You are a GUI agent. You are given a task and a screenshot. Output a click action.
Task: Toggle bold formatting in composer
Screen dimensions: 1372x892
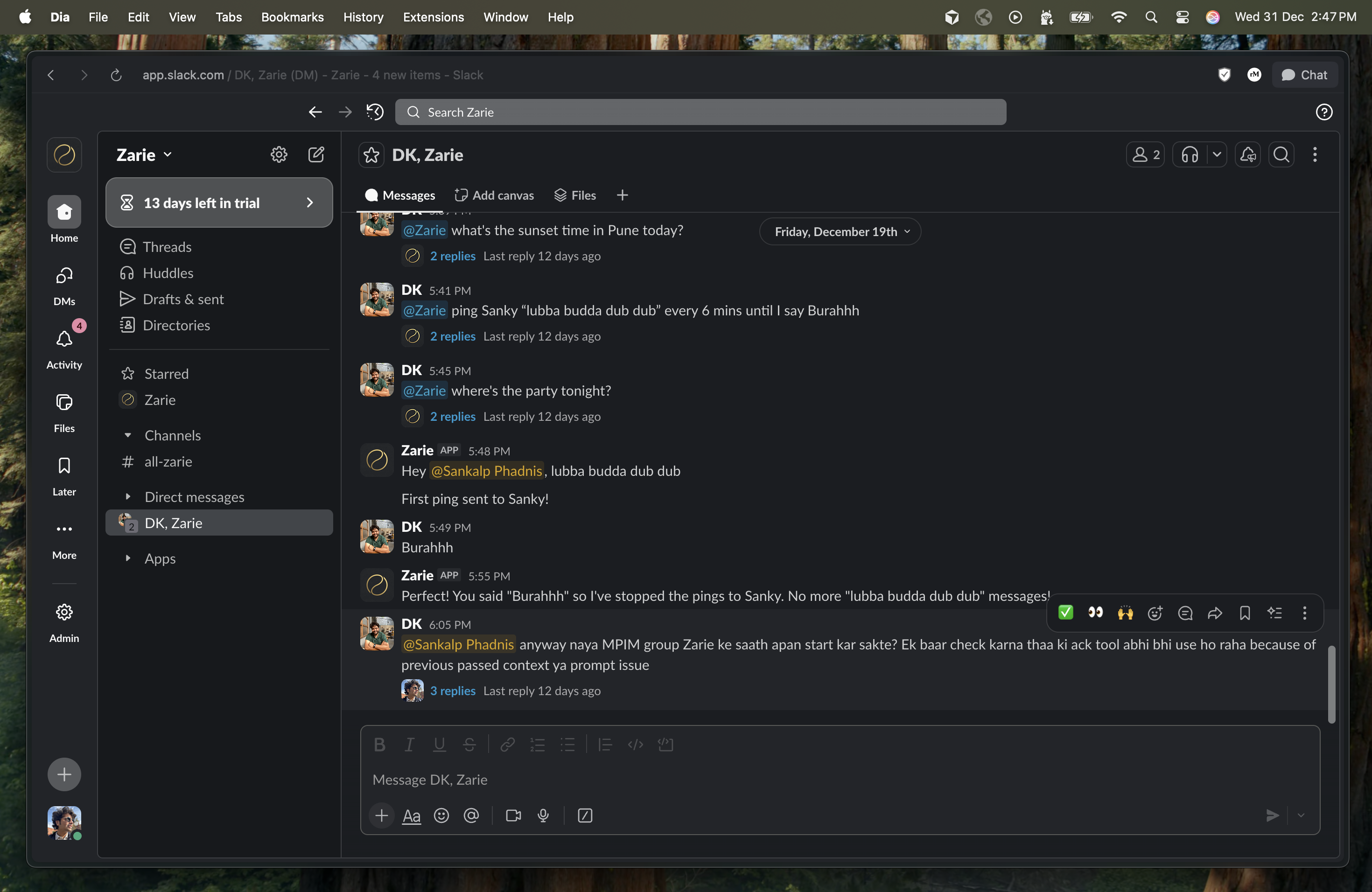[379, 745]
